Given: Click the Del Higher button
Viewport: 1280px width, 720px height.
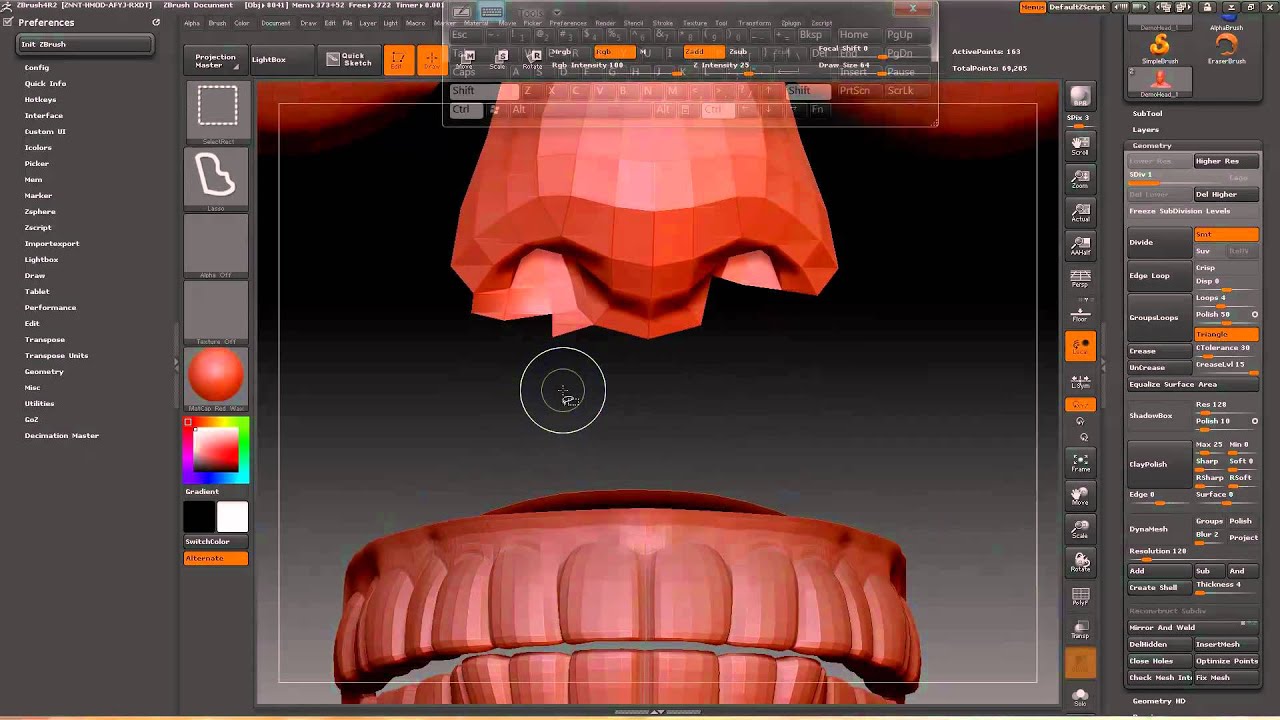Looking at the screenshot, I should pos(1226,194).
